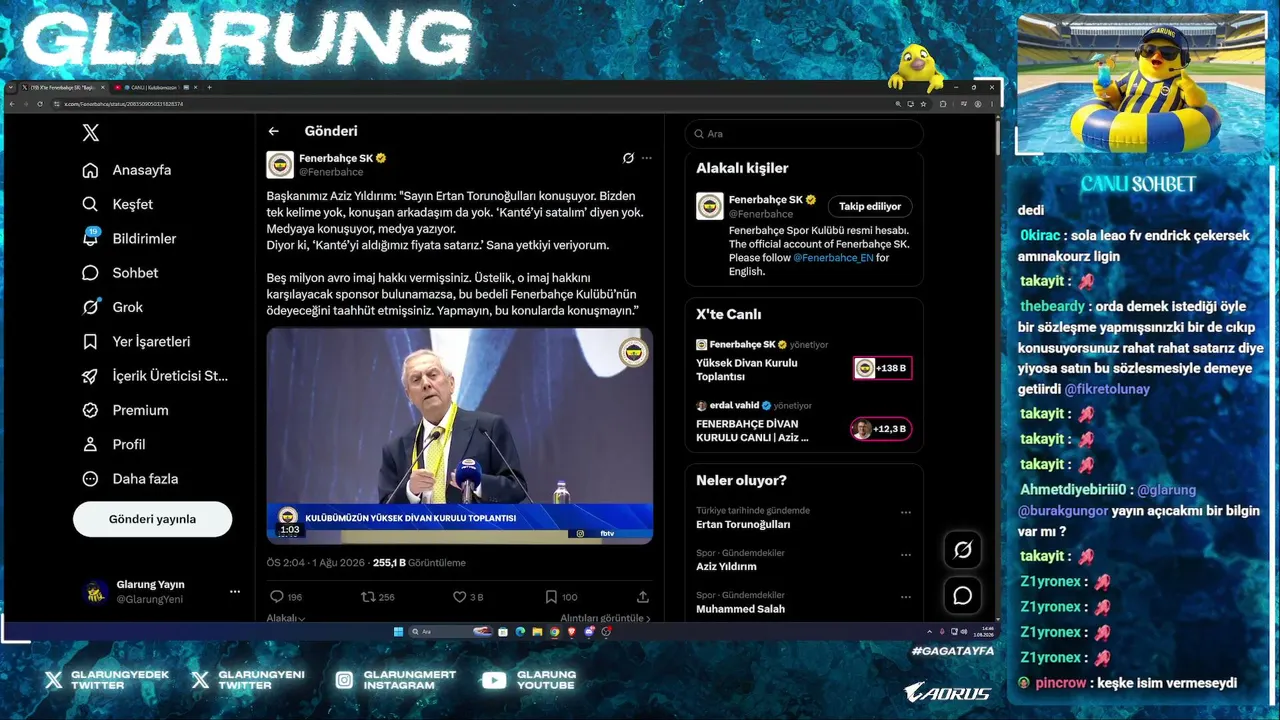Open the İçerik Üreticisi rocket icon
1280x720 pixels.
[x=90, y=376]
